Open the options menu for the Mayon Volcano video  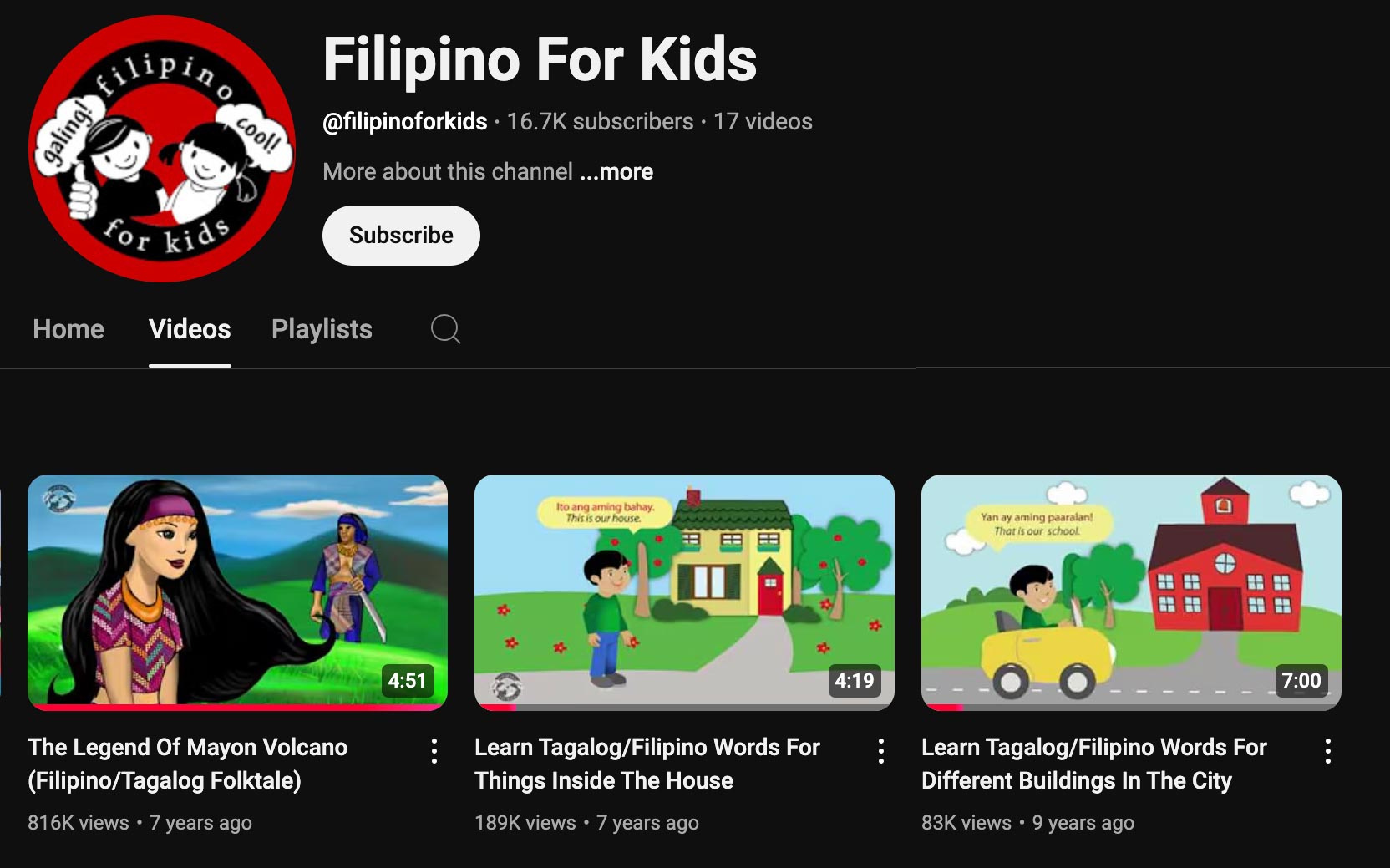[x=434, y=751]
